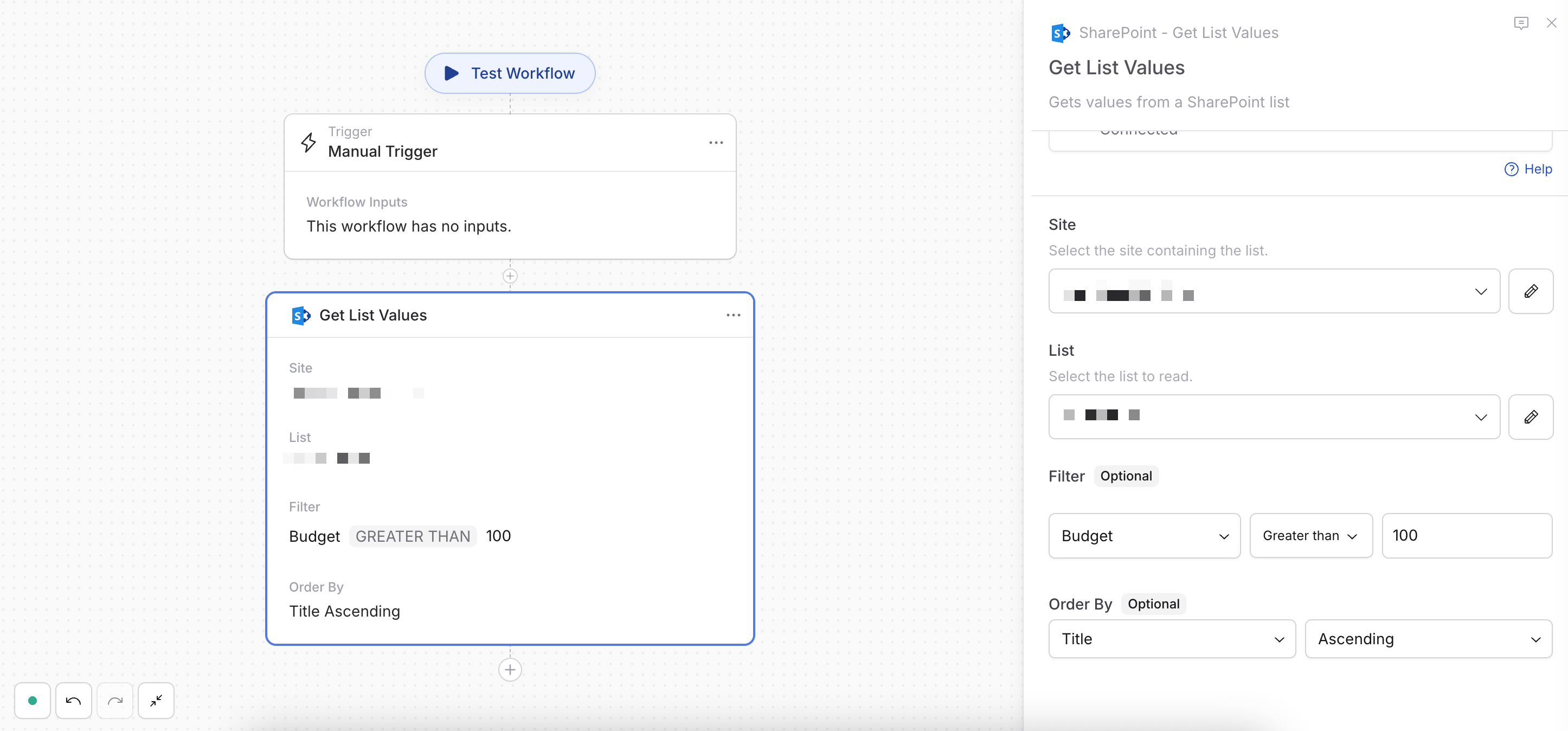
Task: Click 'Title Ascending' text in node
Action: pos(344,611)
